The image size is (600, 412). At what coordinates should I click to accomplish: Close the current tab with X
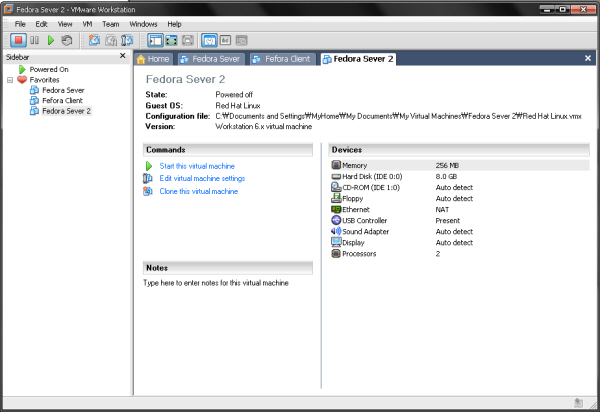pyautogui.click(x=588, y=58)
